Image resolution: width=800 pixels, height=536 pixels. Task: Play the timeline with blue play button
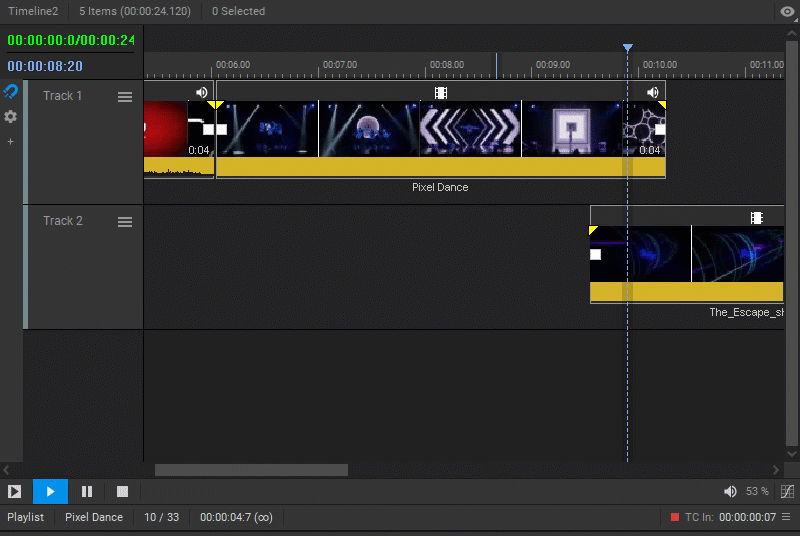tap(50, 492)
